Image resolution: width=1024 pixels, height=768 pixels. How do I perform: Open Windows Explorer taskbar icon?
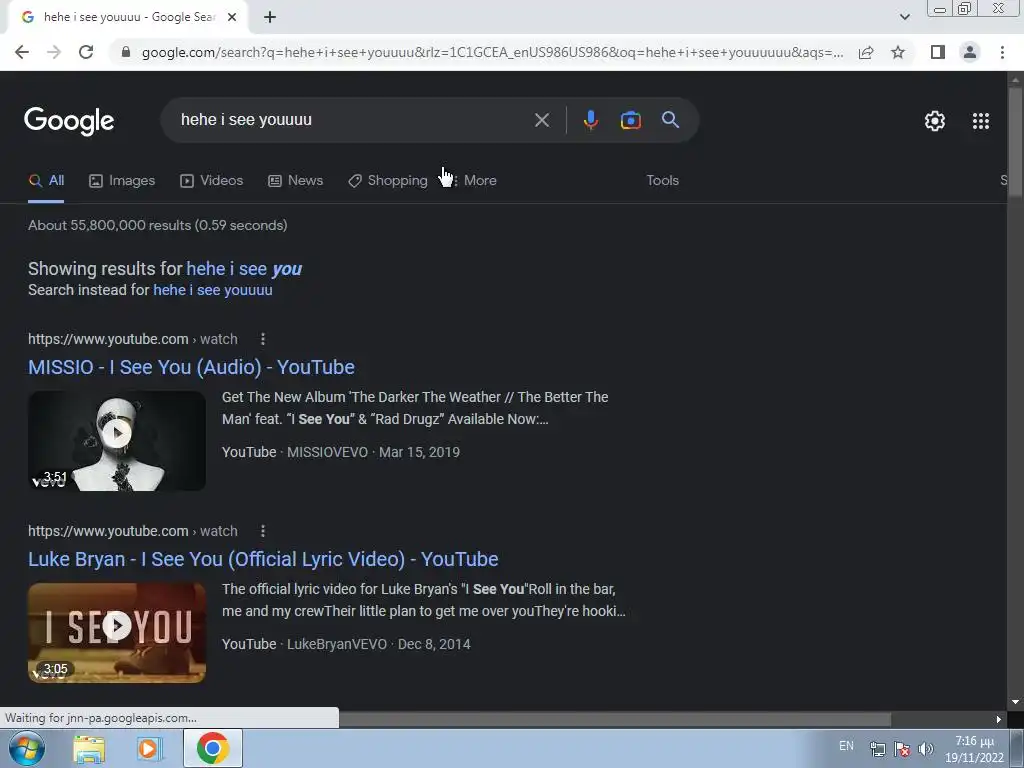[x=89, y=749]
